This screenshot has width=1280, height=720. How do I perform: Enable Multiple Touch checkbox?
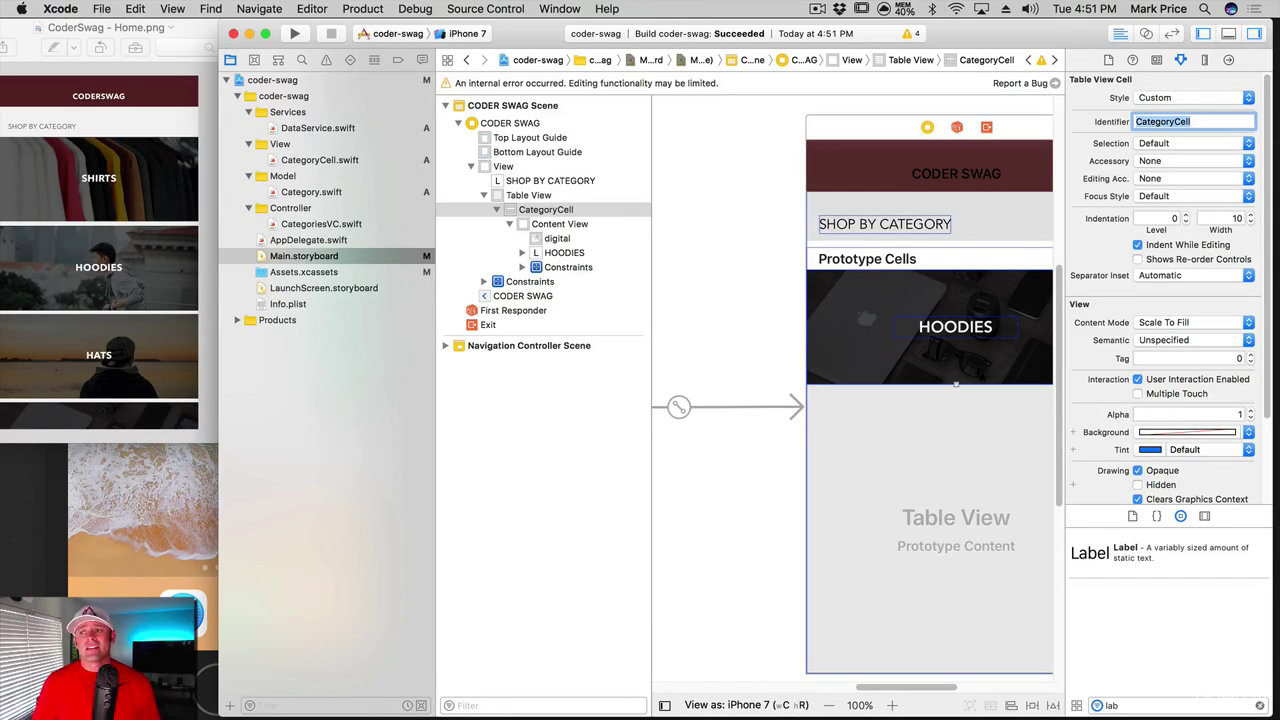[1137, 393]
